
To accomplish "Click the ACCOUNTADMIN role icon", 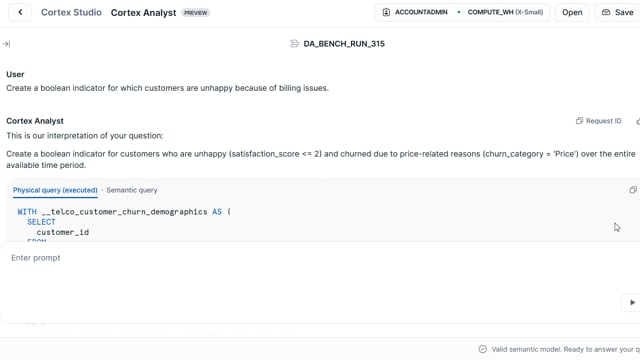I will [386, 12].
